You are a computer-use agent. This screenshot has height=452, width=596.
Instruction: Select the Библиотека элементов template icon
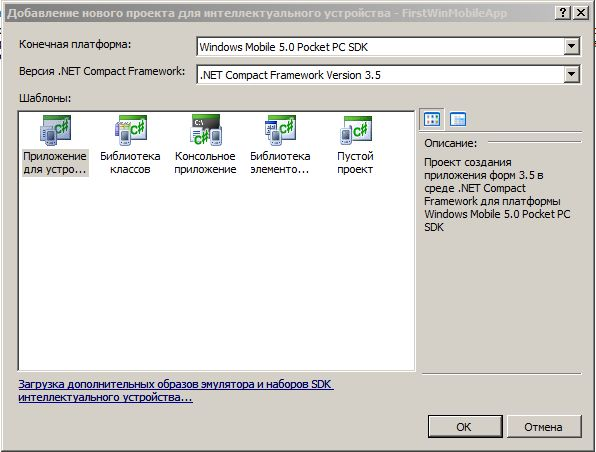pos(280,130)
